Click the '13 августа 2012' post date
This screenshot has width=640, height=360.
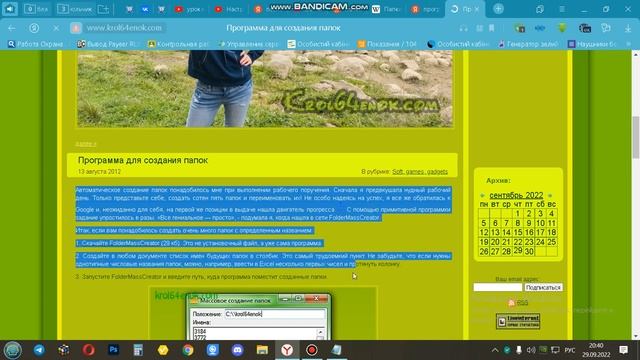click(x=99, y=172)
